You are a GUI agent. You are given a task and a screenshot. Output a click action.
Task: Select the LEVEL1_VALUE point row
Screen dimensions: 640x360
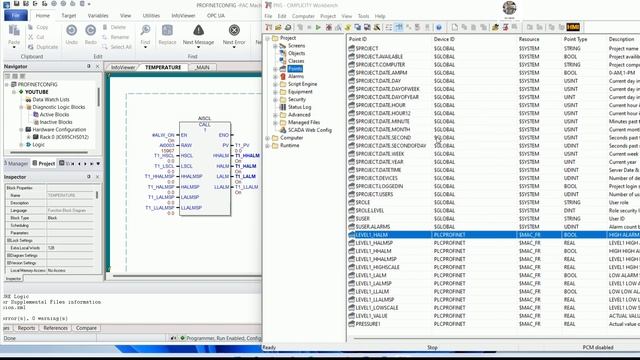point(493,316)
